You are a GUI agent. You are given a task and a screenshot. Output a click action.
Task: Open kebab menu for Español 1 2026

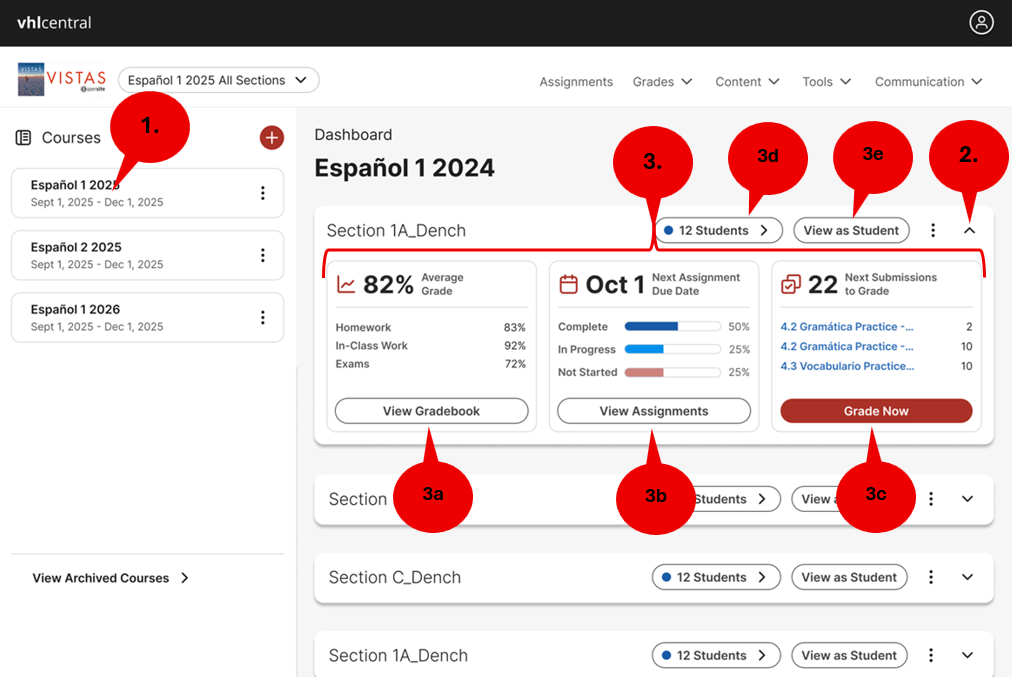[x=263, y=318]
